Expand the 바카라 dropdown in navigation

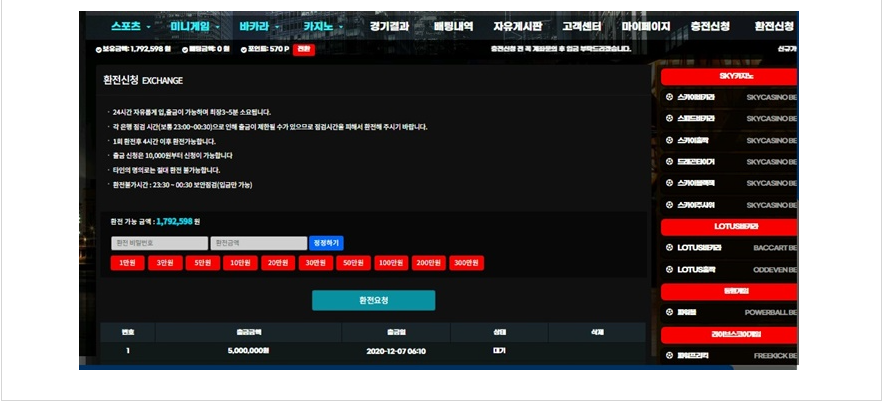pyautogui.click(x=261, y=26)
